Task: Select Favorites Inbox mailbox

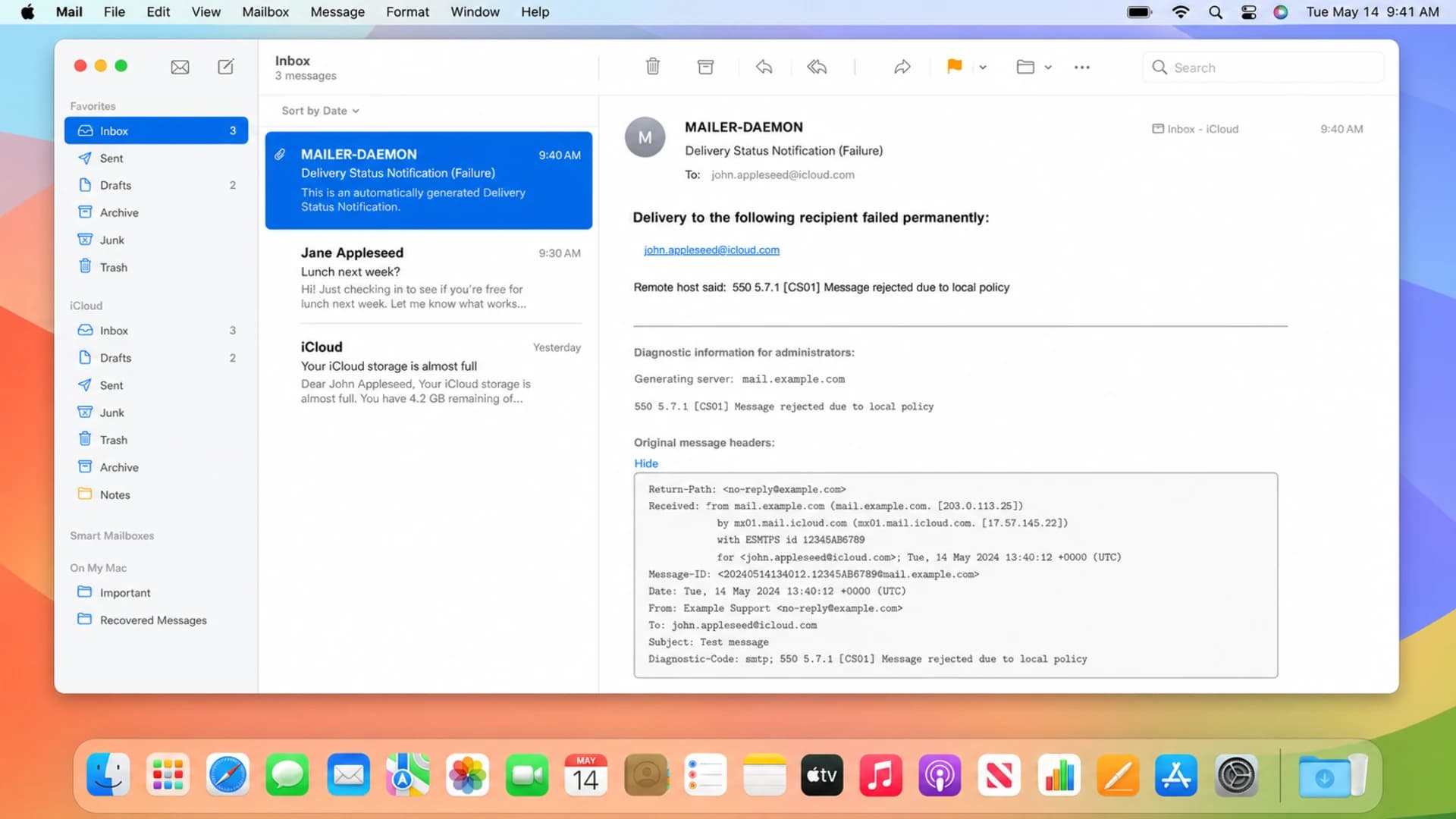Action: 156,130
